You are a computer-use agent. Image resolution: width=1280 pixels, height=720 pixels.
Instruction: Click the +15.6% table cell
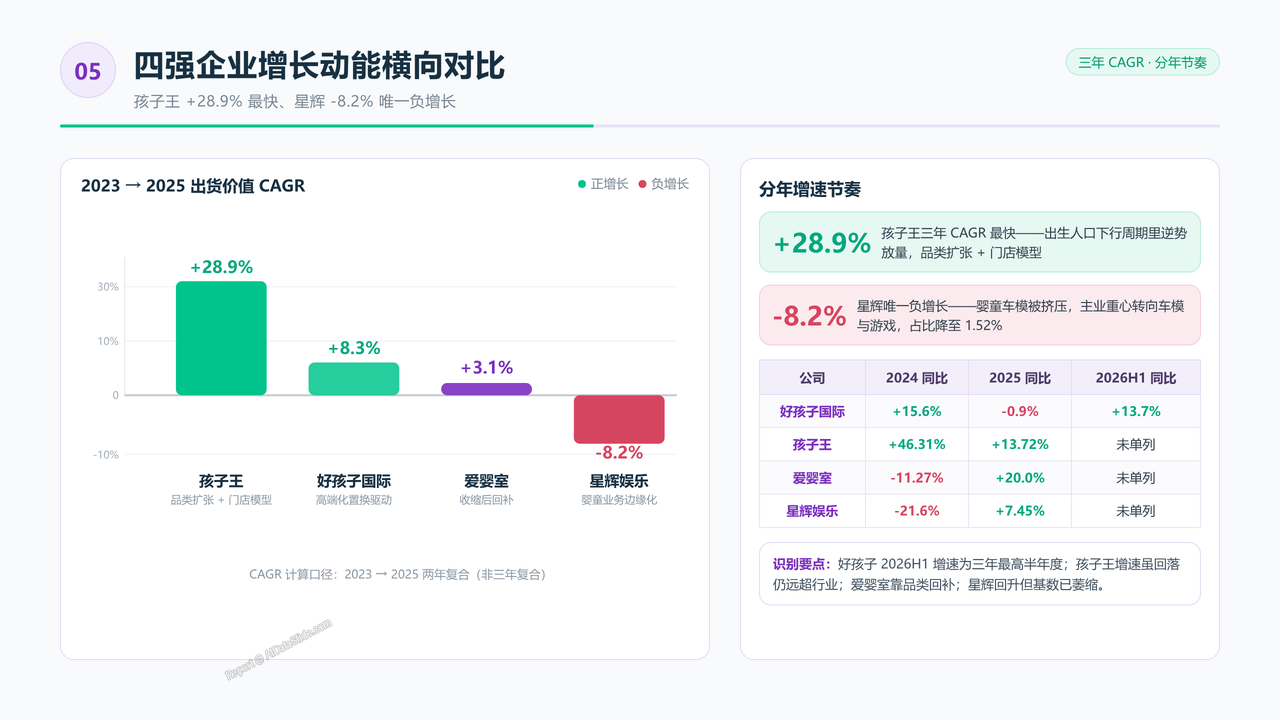pyautogui.click(x=917, y=411)
